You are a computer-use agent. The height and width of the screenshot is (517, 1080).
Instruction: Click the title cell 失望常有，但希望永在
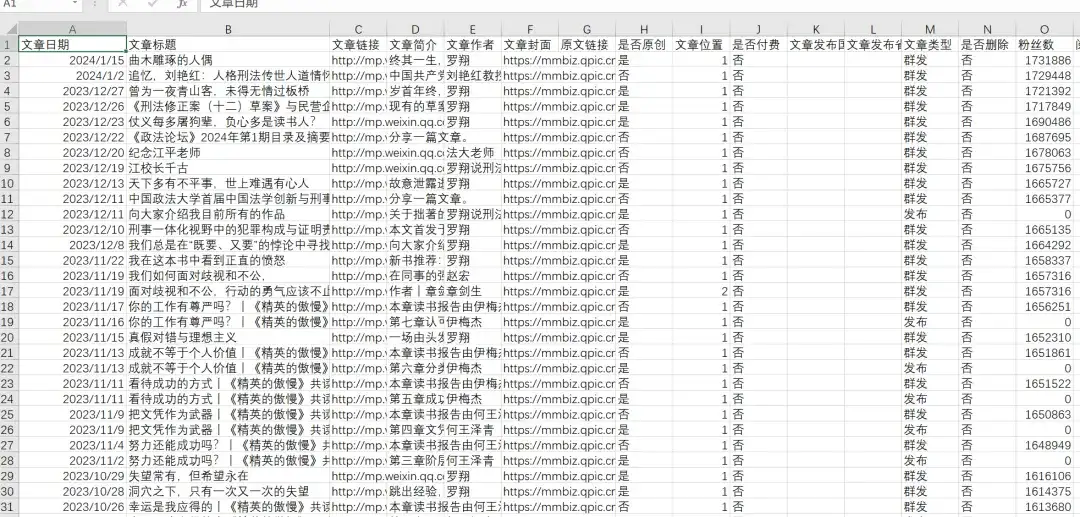228,476
